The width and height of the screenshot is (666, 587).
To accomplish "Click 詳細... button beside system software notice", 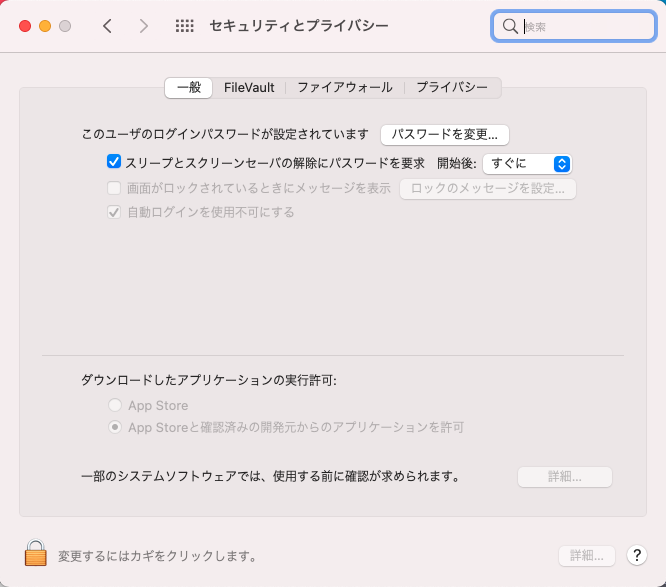I will [x=564, y=477].
